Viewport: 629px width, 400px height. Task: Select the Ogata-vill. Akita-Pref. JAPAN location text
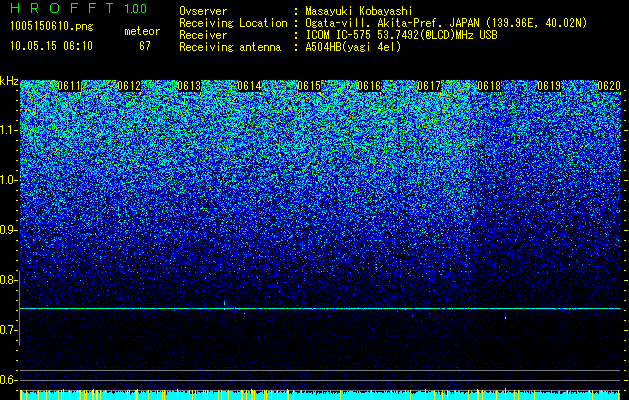coord(446,23)
